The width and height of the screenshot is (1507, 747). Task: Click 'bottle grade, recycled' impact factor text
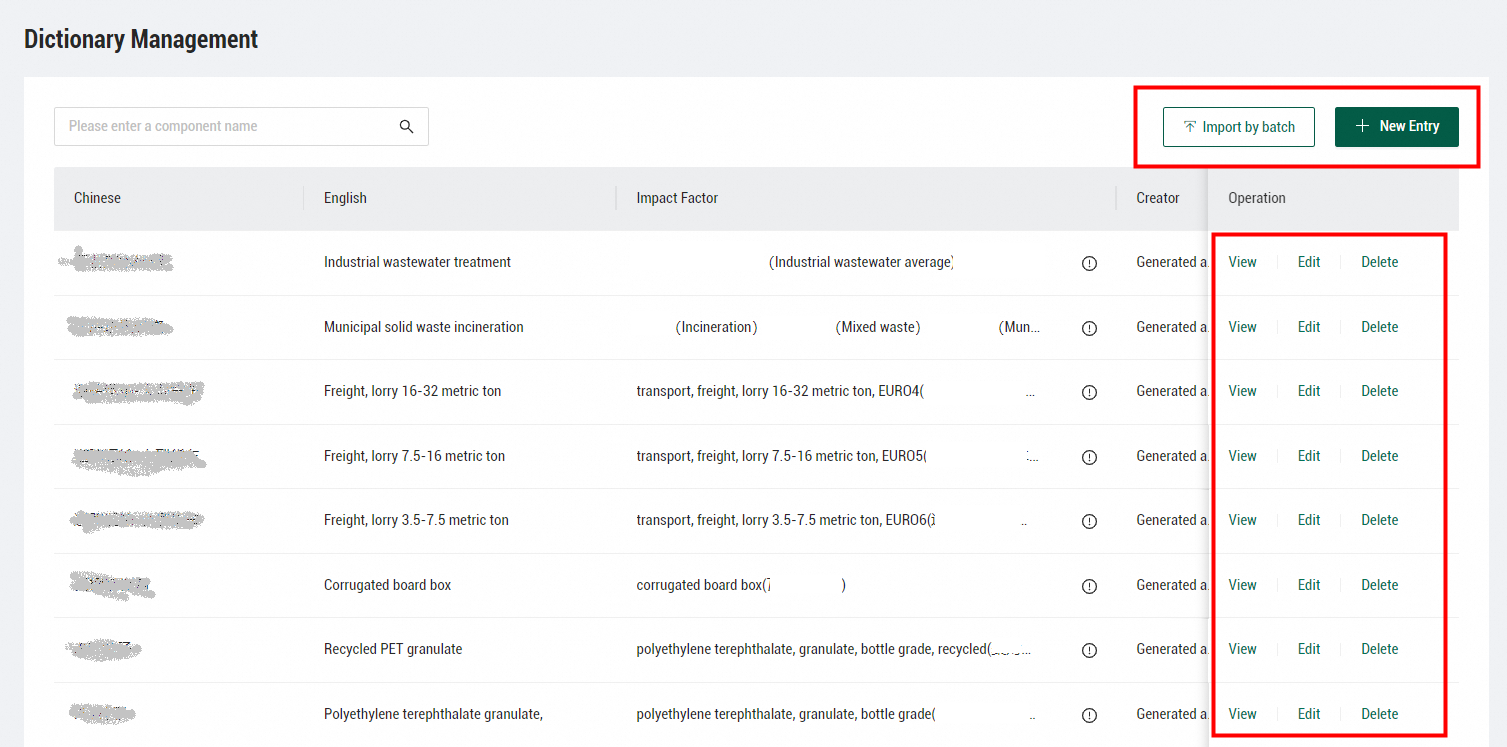[x=922, y=649]
